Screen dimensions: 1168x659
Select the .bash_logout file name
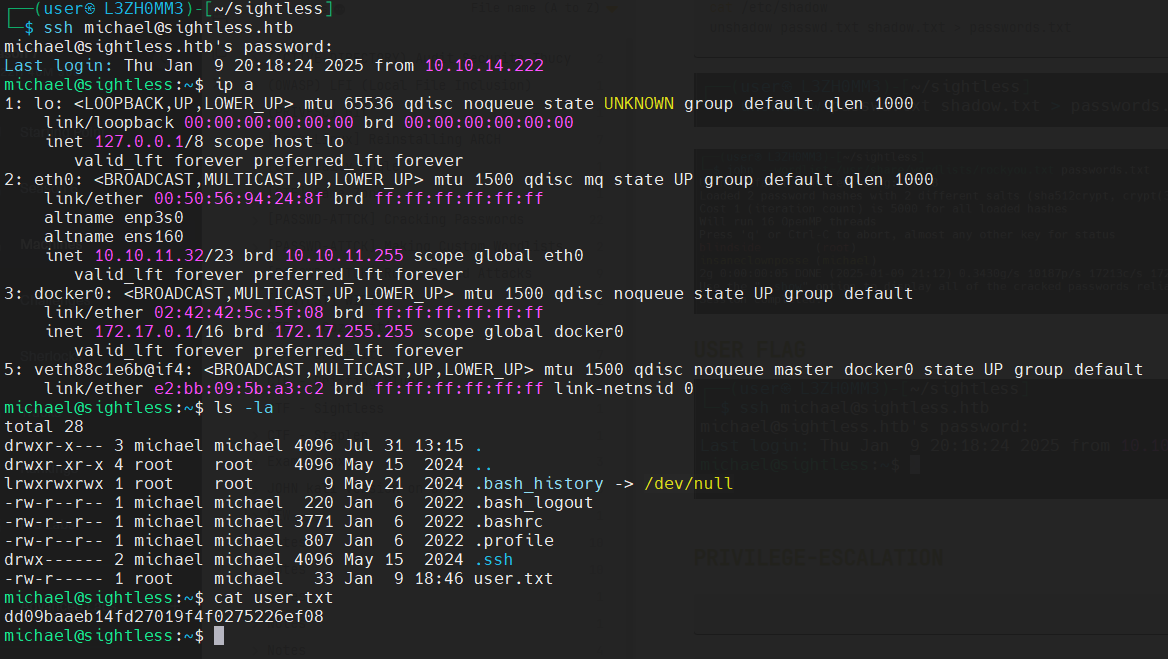533,503
